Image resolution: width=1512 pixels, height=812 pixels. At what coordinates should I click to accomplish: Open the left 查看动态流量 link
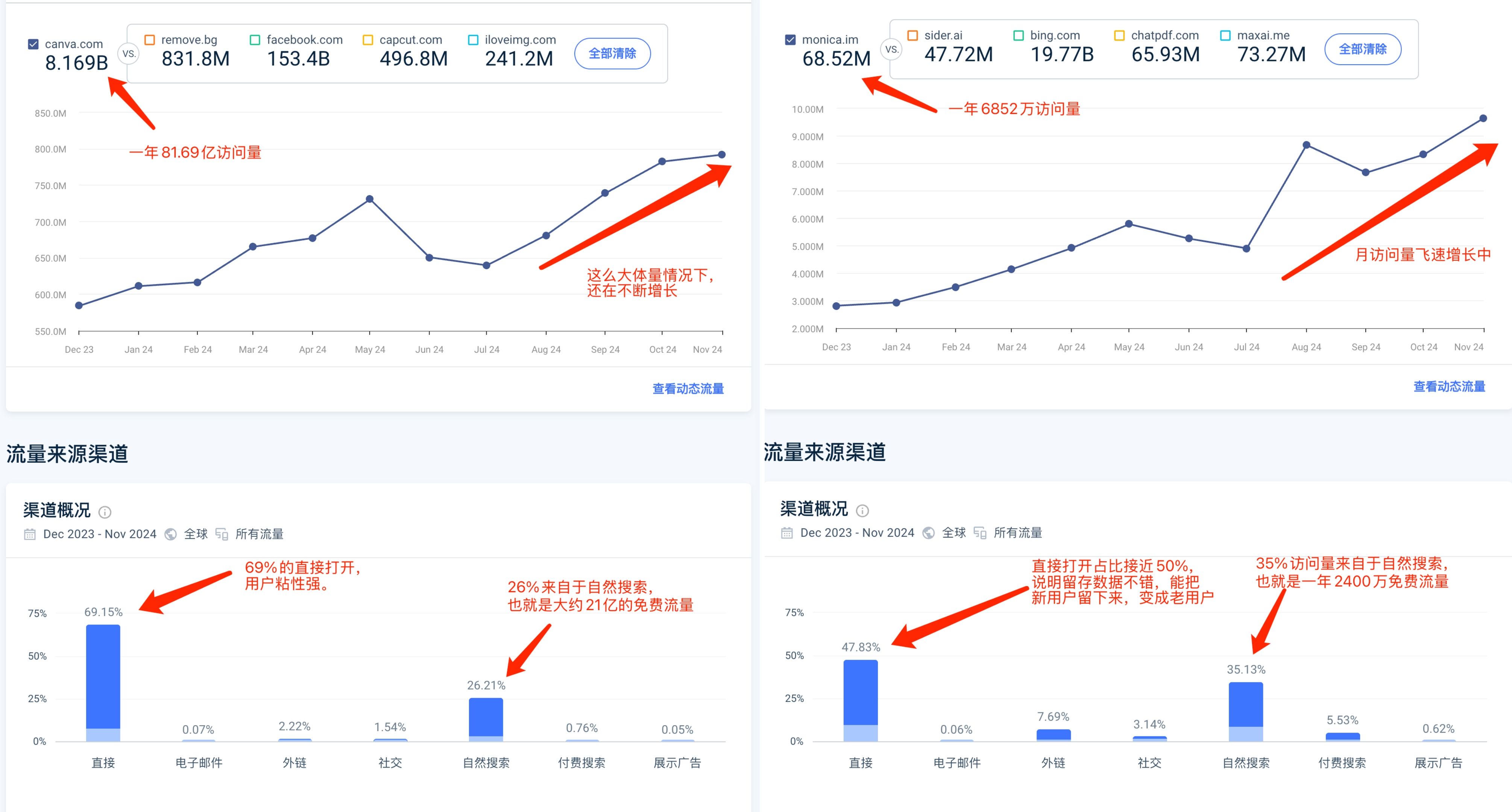688,388
